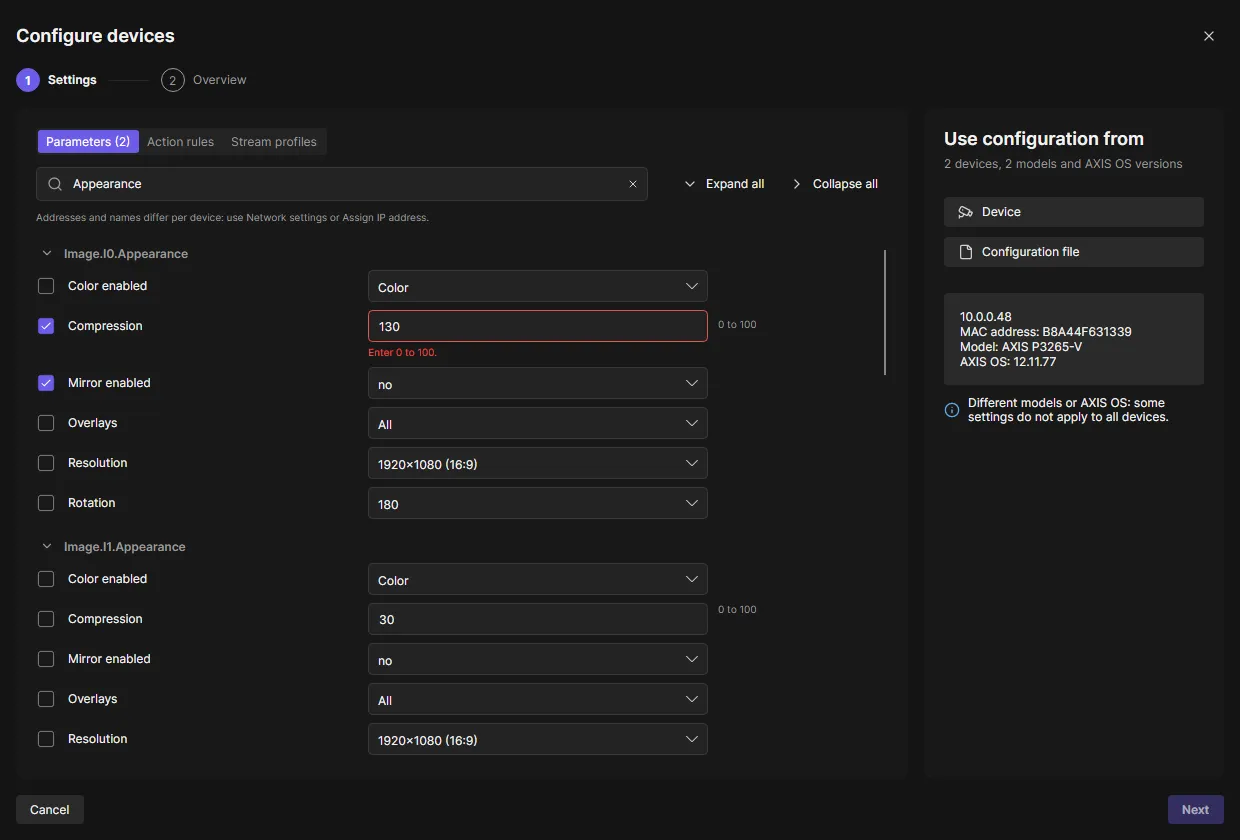The width and height of the screenshot is (1240, 840).
Task: Uncheck I0 Compression checkbox
Action: tap(46, 326)
